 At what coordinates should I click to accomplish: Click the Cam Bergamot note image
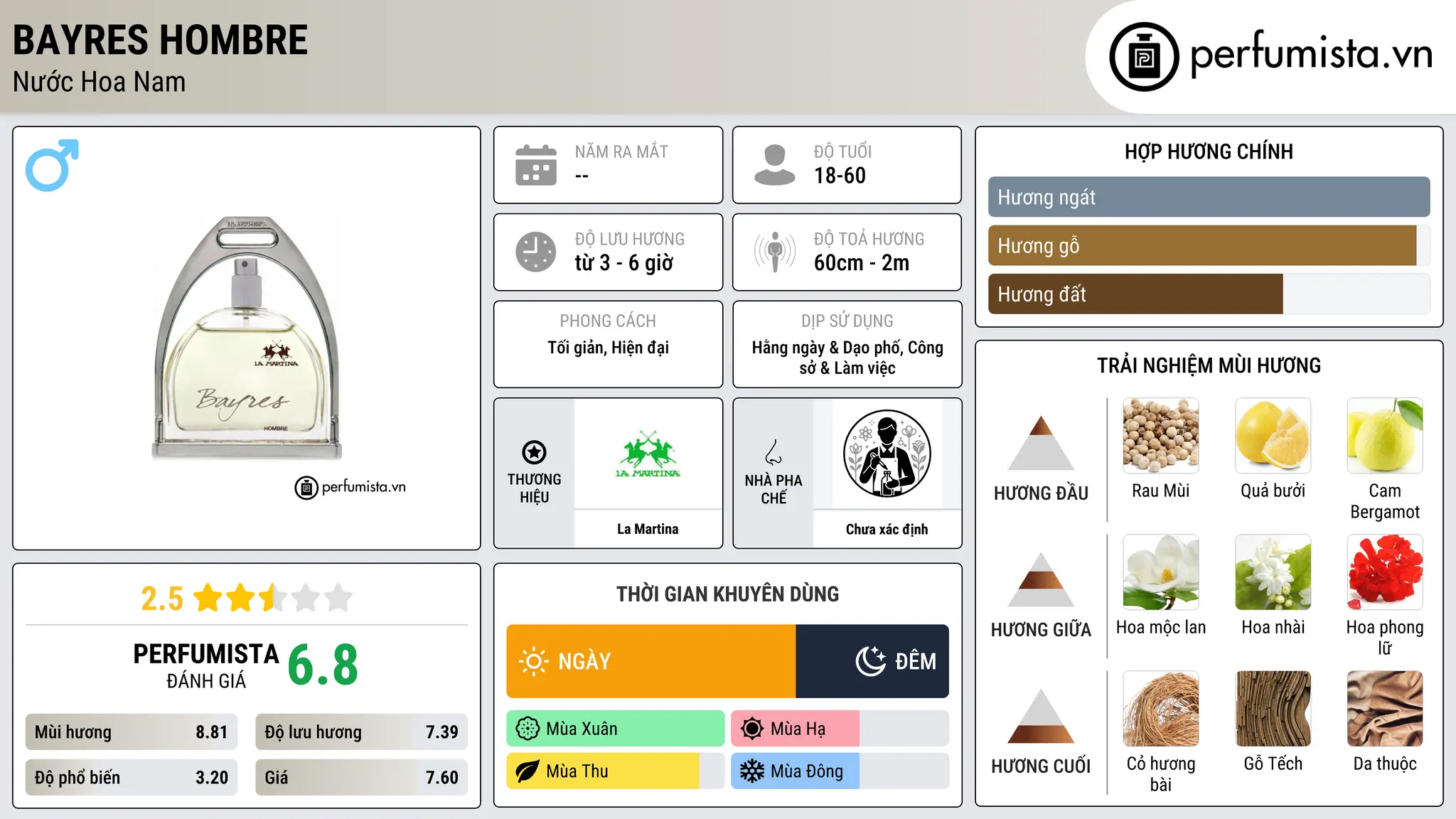[1385, 436]
